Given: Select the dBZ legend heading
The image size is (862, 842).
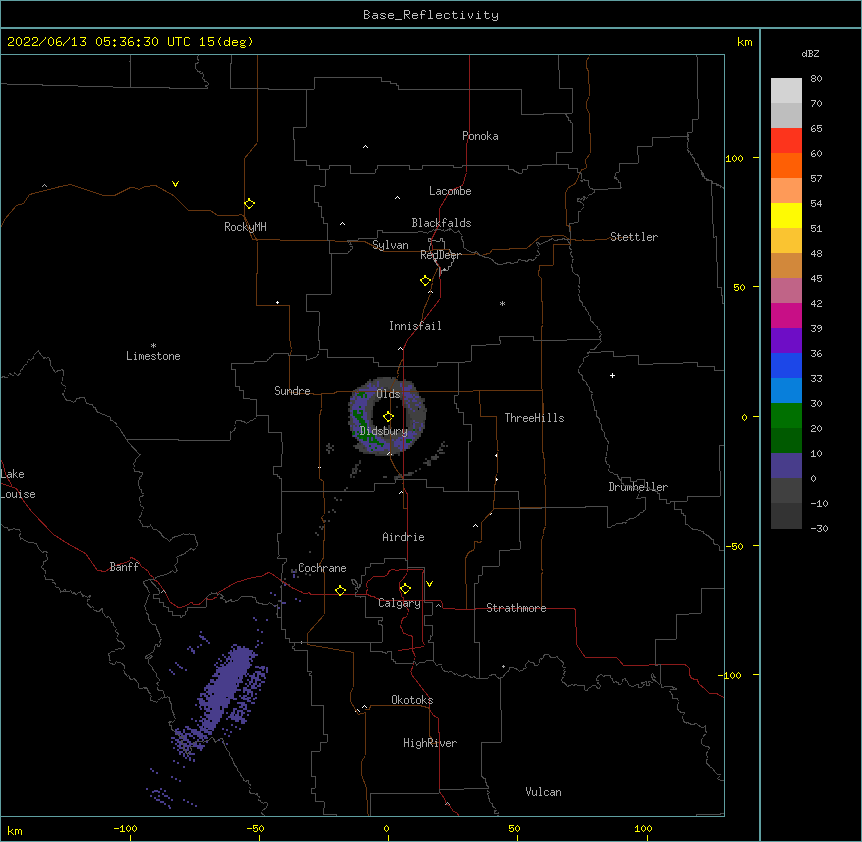Looking at the screenshot, I should pyautogui.click(x=810, y=53).
